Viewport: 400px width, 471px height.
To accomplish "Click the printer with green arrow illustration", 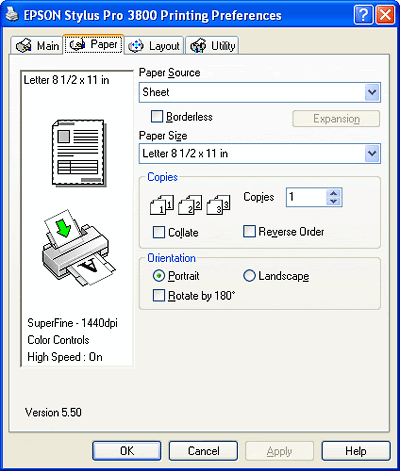I will [79, 248].
